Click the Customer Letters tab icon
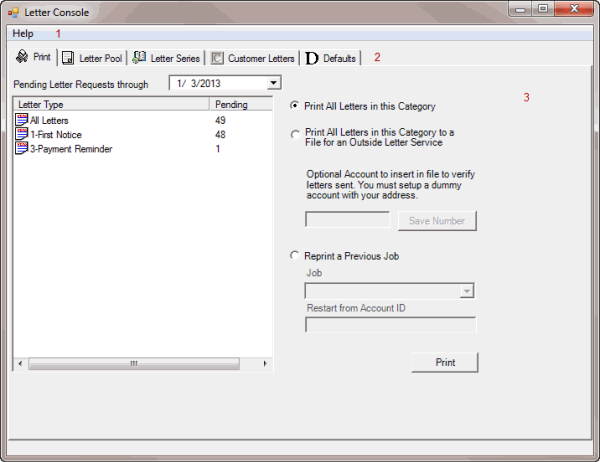Screen dimensions: 600x462 click(x=217, y=59)
